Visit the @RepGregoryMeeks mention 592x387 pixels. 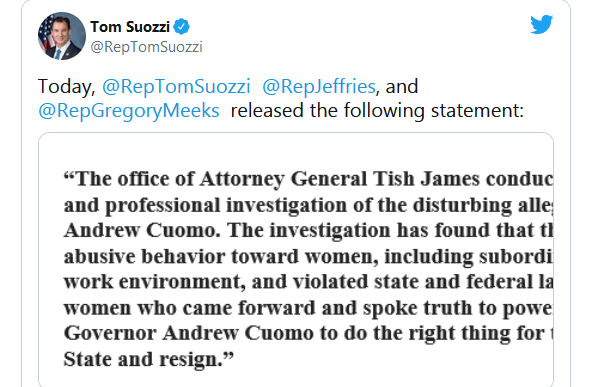pos(129,111)
